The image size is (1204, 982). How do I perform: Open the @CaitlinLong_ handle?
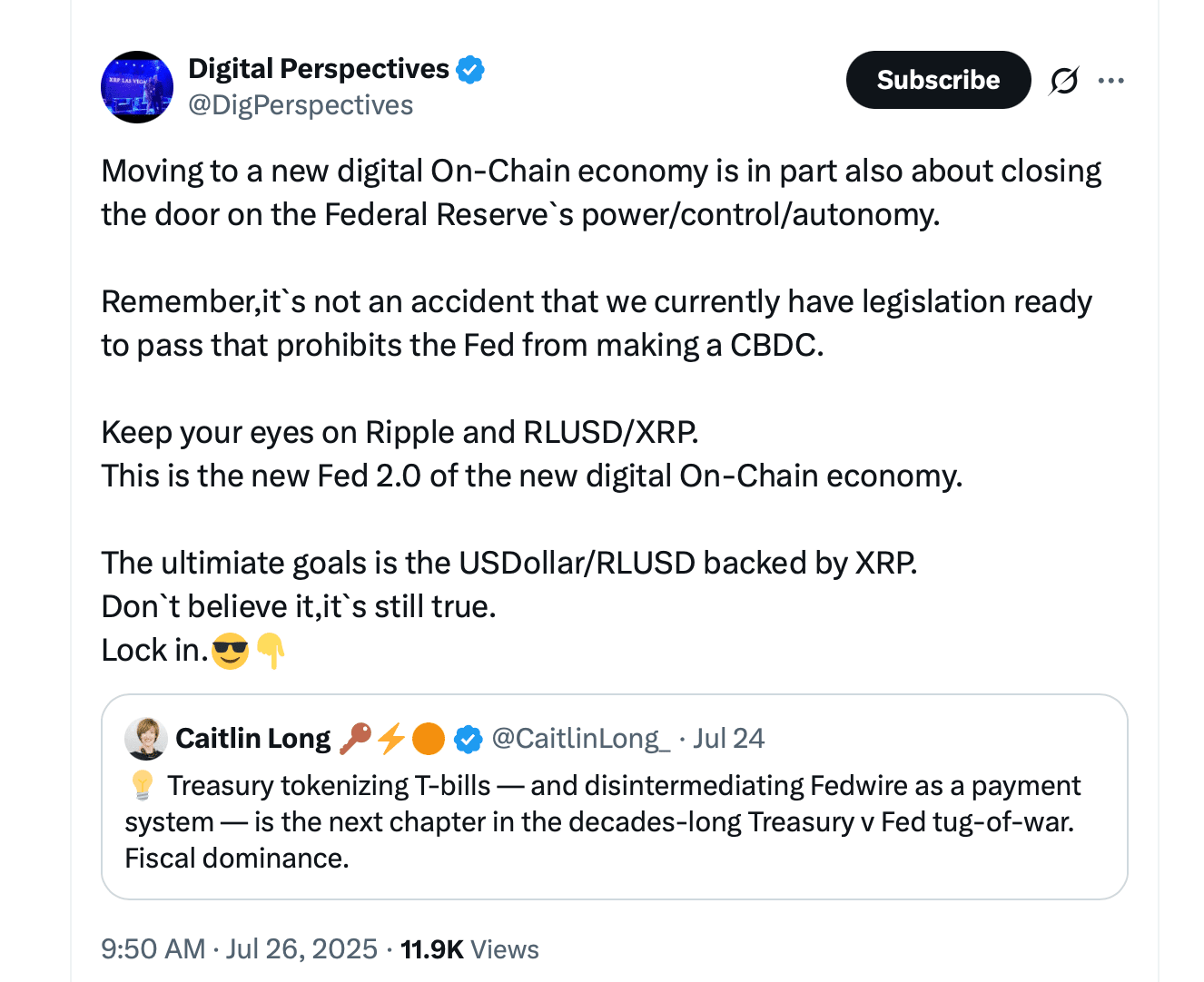tap(581, 739)
